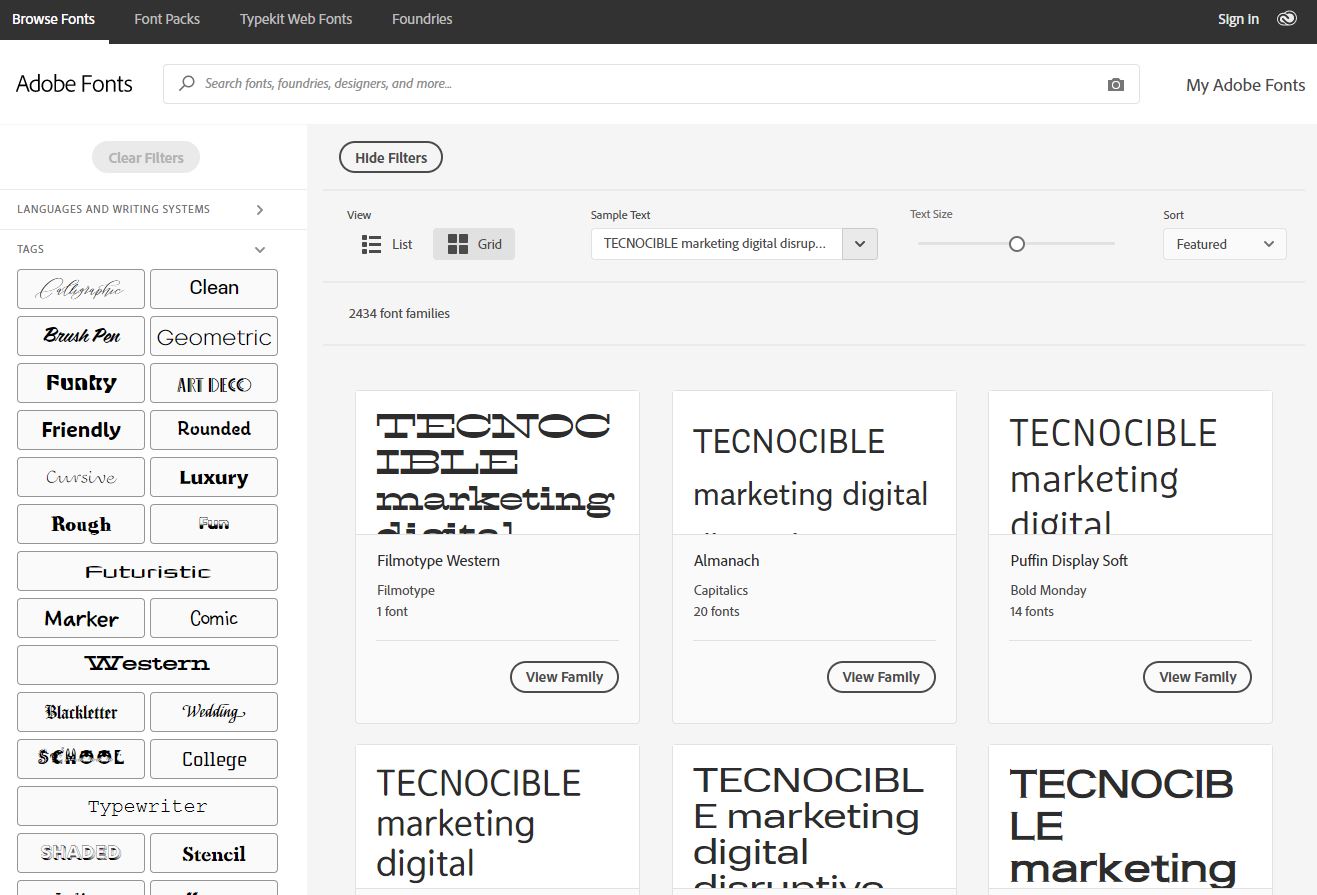Switch to List view
This screenshot has width=1317, height=895.
coord(387,244)
